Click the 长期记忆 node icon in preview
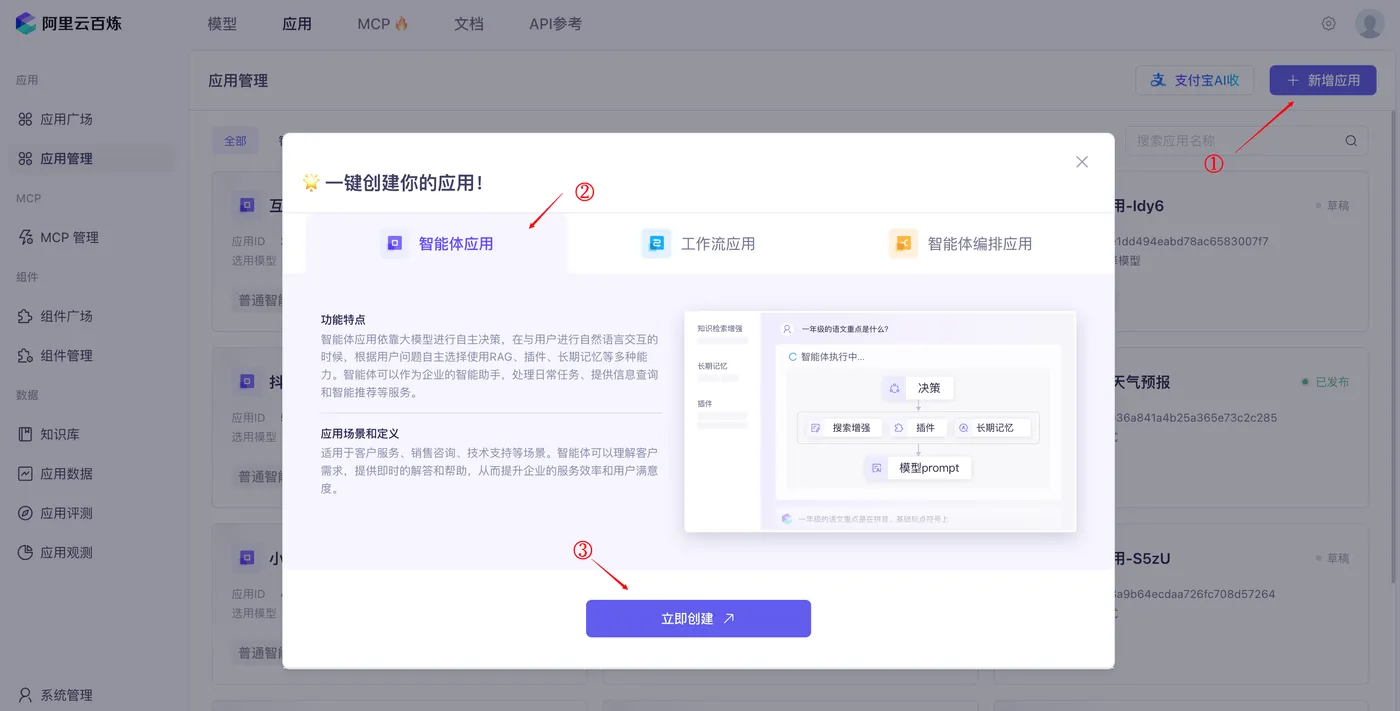Image resolution: width=1400 pixels, height=711 pixels. [963, 427]
